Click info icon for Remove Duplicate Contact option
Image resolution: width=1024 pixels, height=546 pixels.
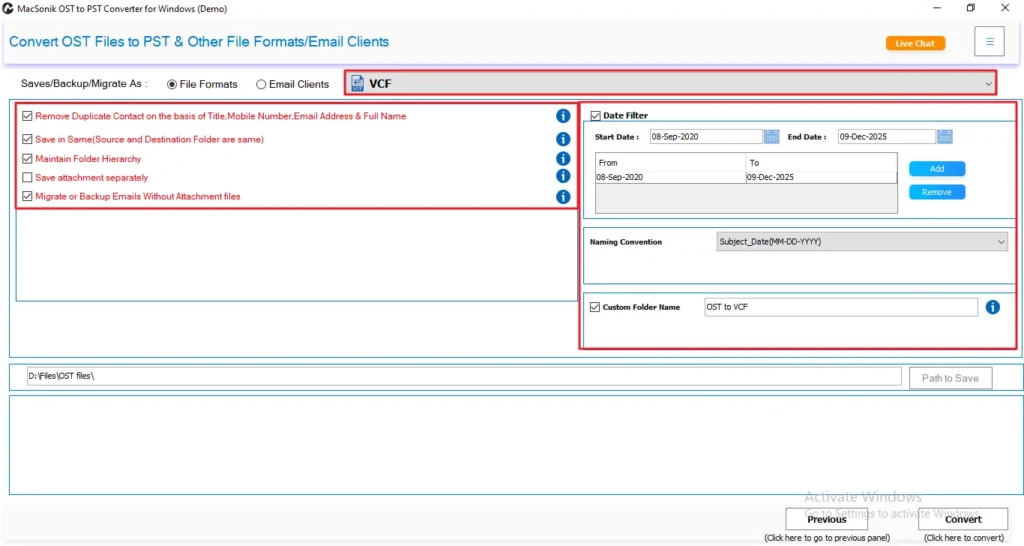pos(563,116)
